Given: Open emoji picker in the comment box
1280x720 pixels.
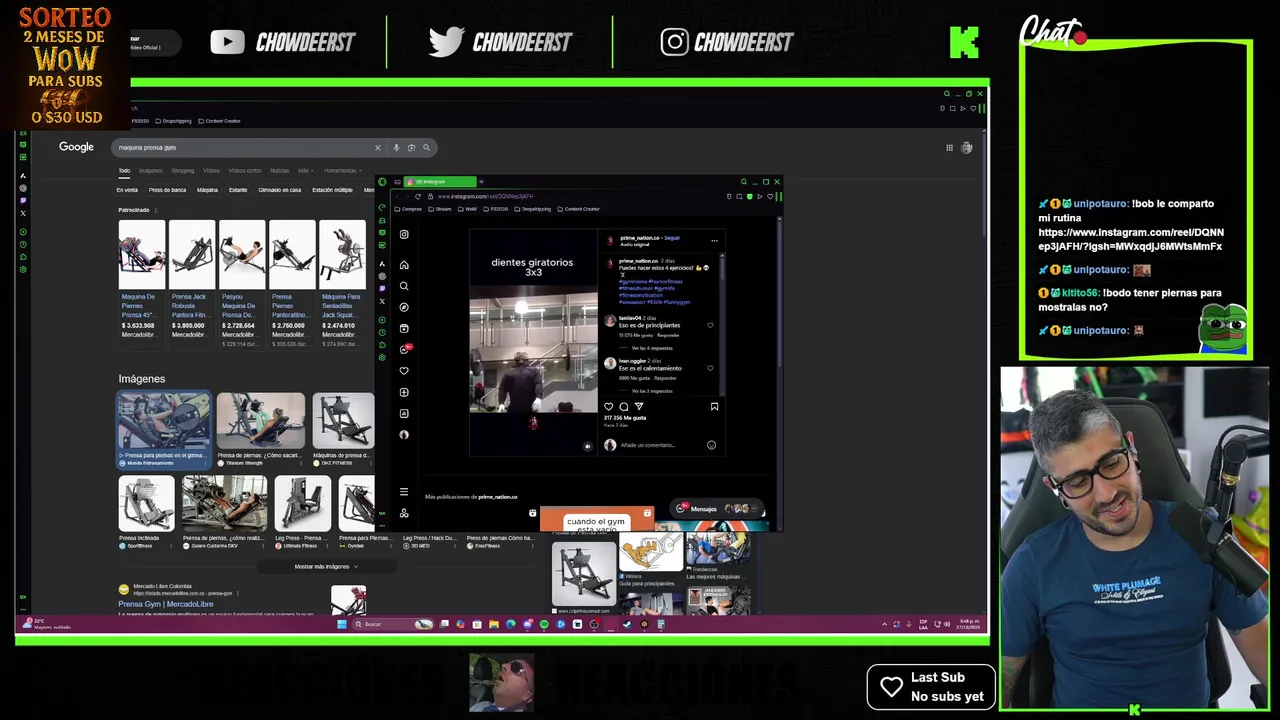Looking at the screenshot, I should point(711,445).
